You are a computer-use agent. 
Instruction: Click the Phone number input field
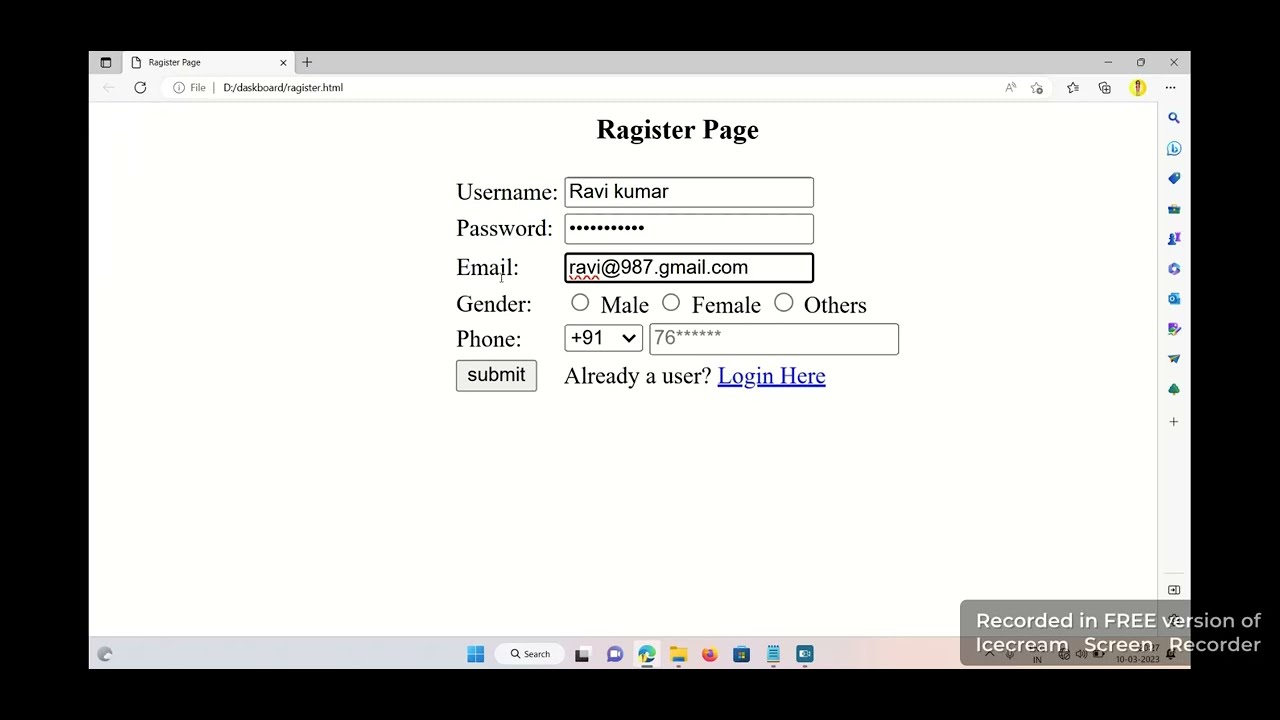click(x=774, y=339)
